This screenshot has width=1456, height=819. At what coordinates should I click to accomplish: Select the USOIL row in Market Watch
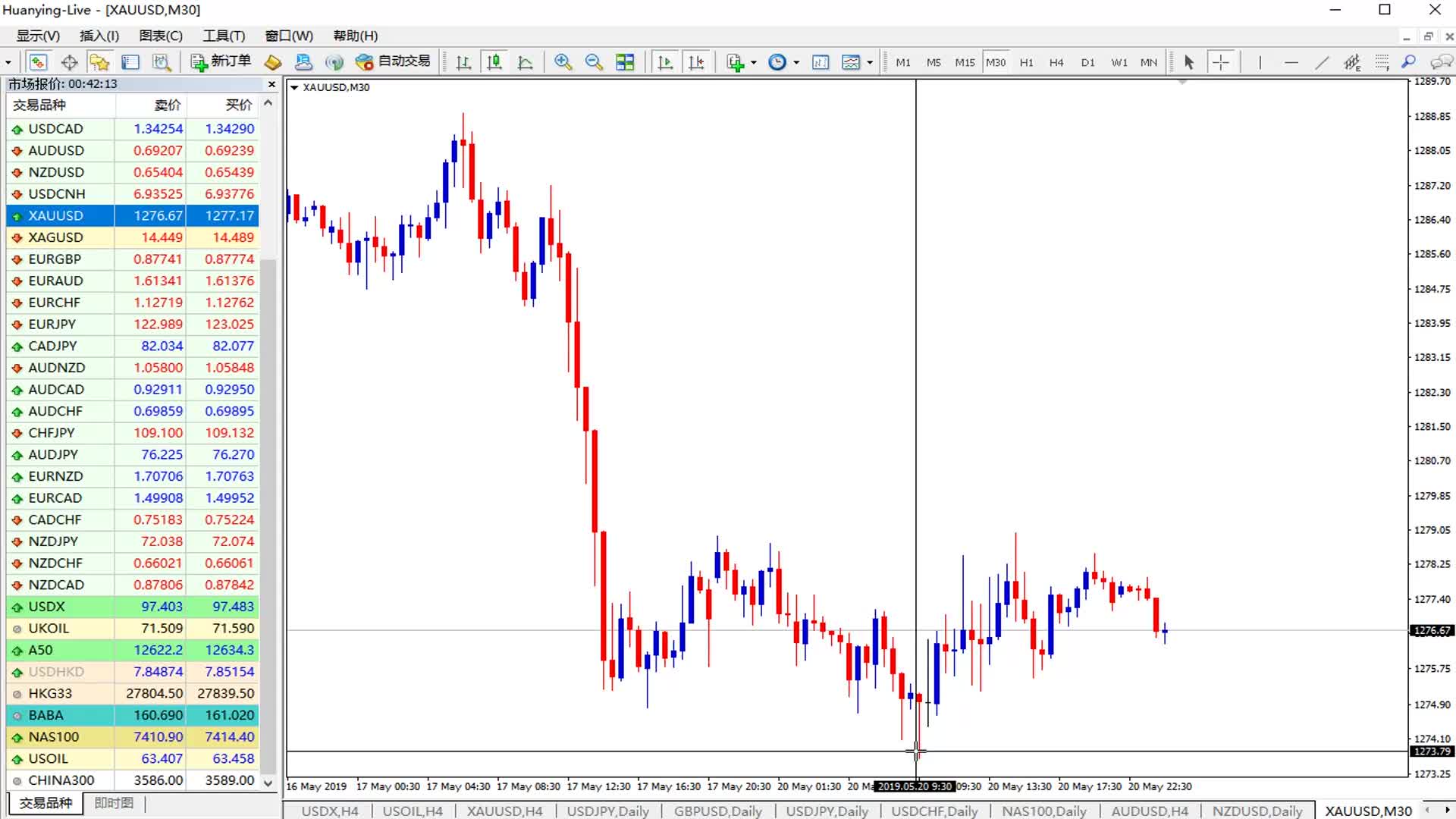point(133,758)
